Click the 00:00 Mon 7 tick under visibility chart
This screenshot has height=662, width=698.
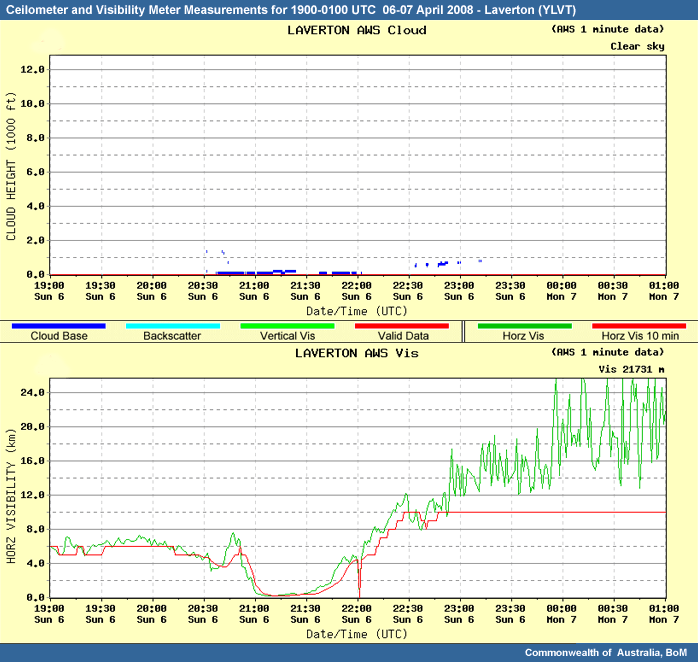pos(561,614)
